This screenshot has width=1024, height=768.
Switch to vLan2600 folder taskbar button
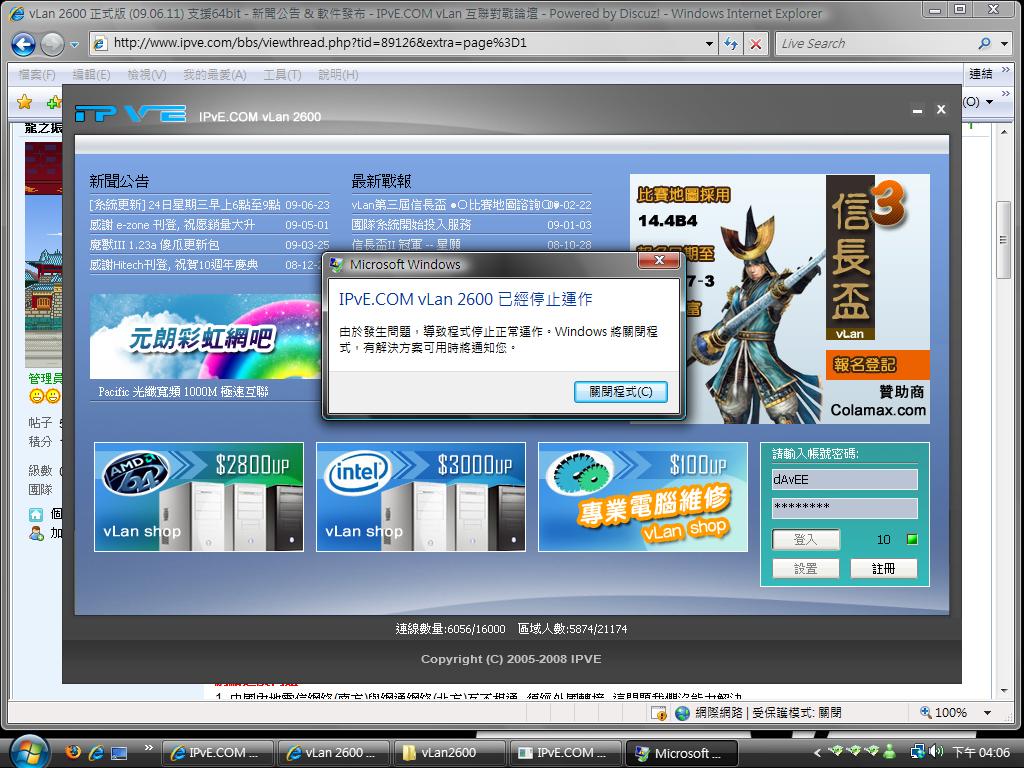pyautogui.click(x=450, y=753)
